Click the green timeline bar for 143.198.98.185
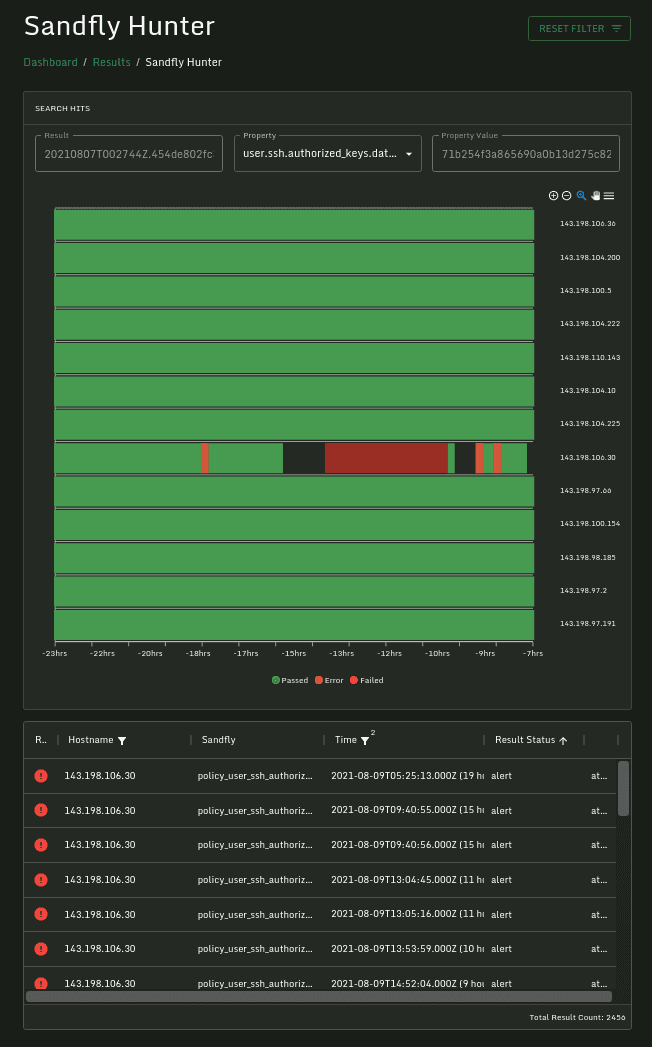Screen dimensions: 652x1047 pos(294,558)
